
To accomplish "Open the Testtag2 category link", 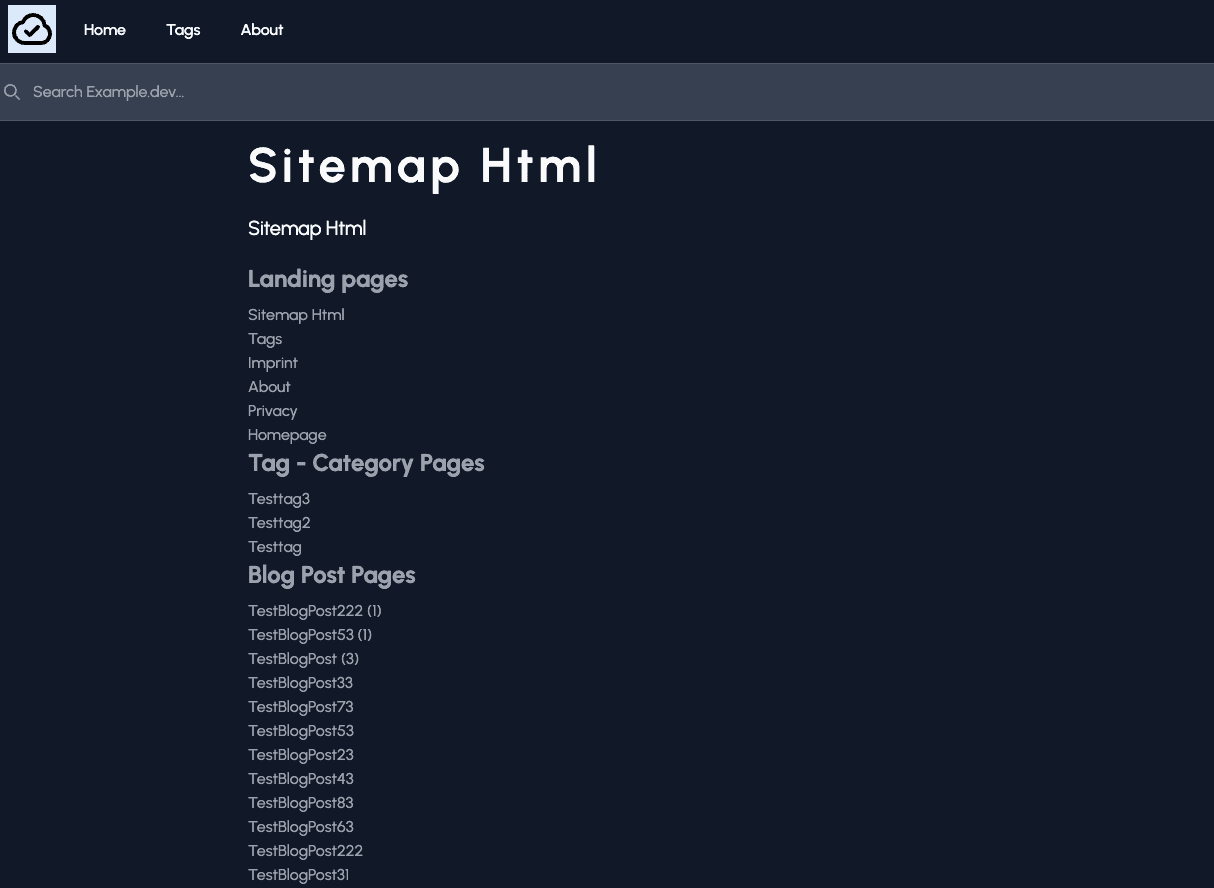I will tap(279, 523).
